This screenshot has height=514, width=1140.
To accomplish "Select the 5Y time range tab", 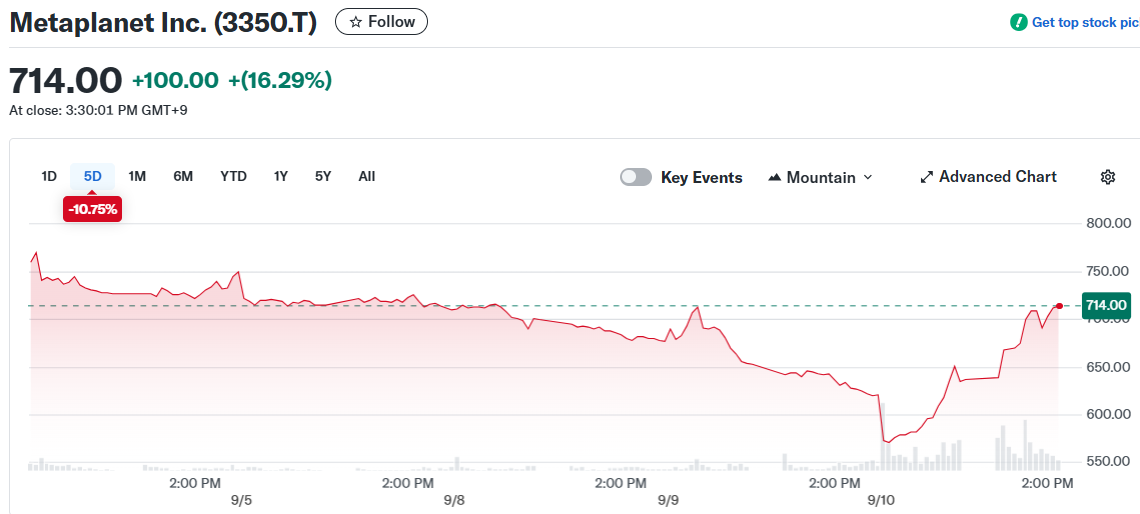I will [323, 176].
